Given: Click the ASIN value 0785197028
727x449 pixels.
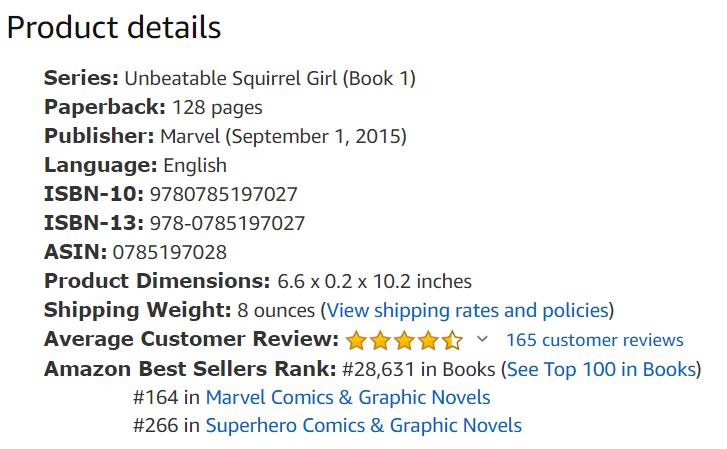Looking at the screenshot, I should pyautogui.click(x=170, y=252).
